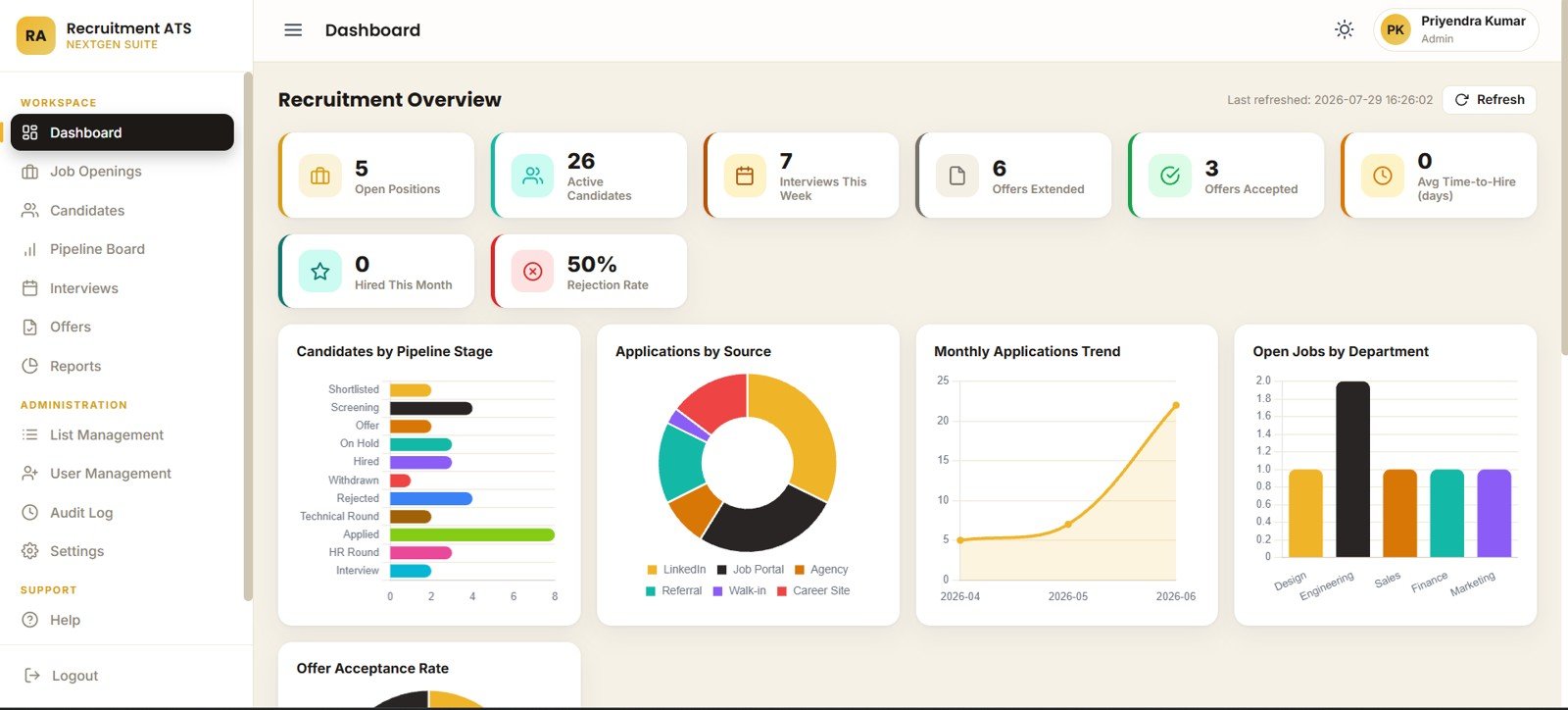Open the Offers menu label
Viewport: 1568px width, 710px height.
71,327
